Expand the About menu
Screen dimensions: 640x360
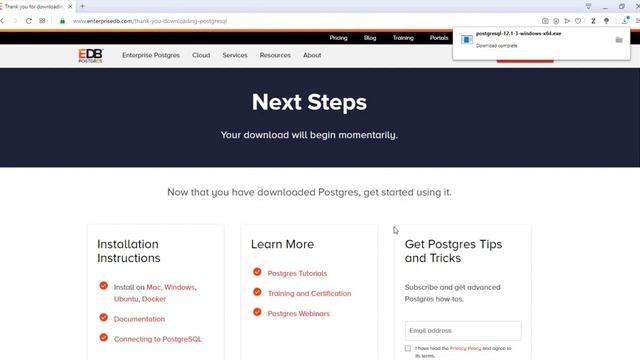(312, 55)
